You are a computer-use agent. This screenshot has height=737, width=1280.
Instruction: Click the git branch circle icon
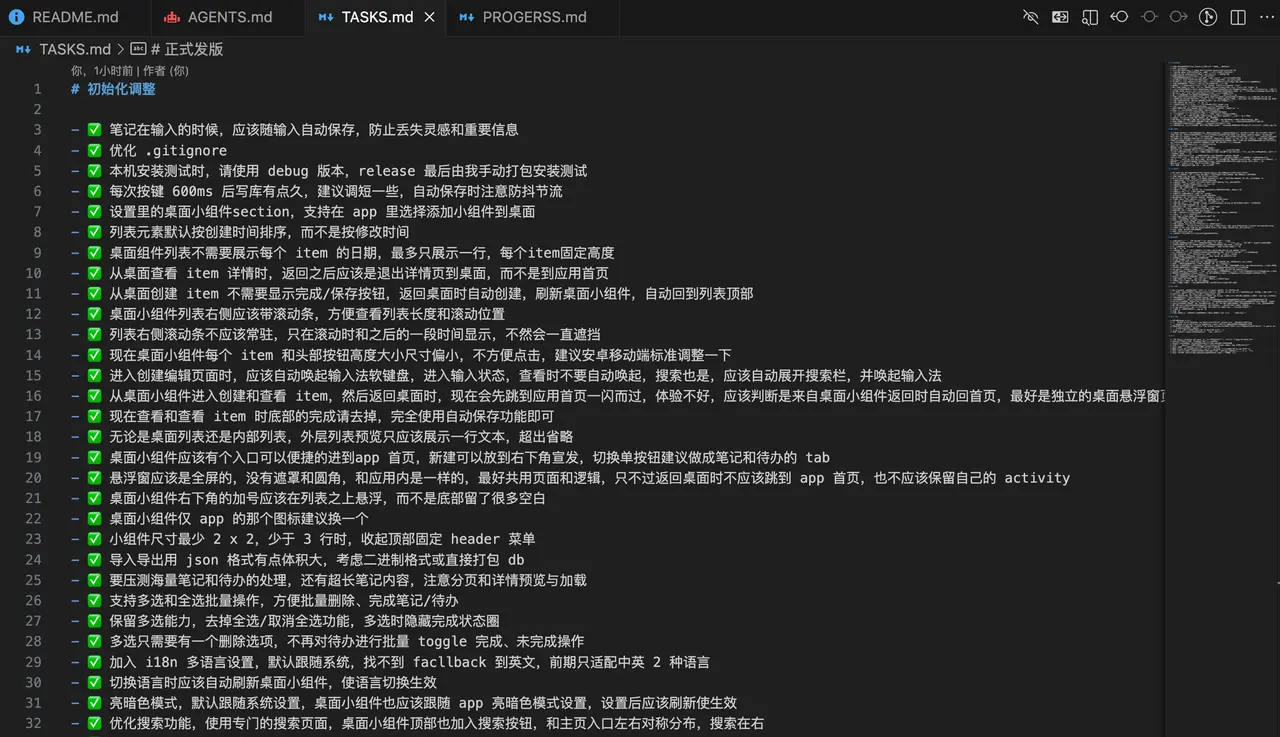click(x=1208, y=17)
